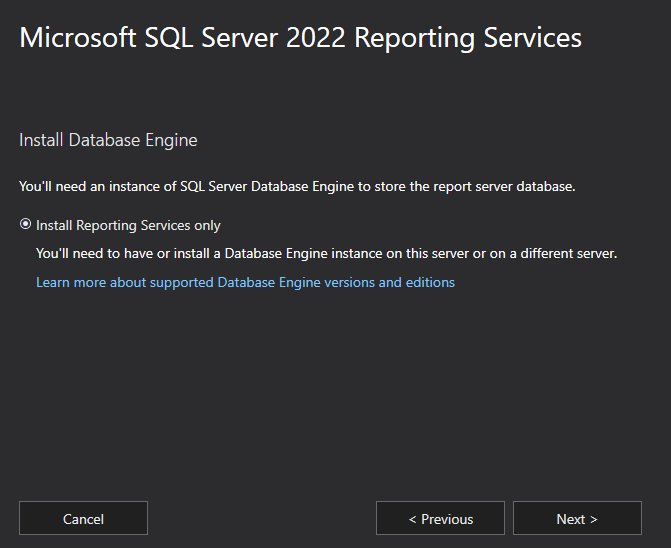Cancel the Reporting Services setup
The width and height of the screenshot is (671, 548).
[83, 518]
